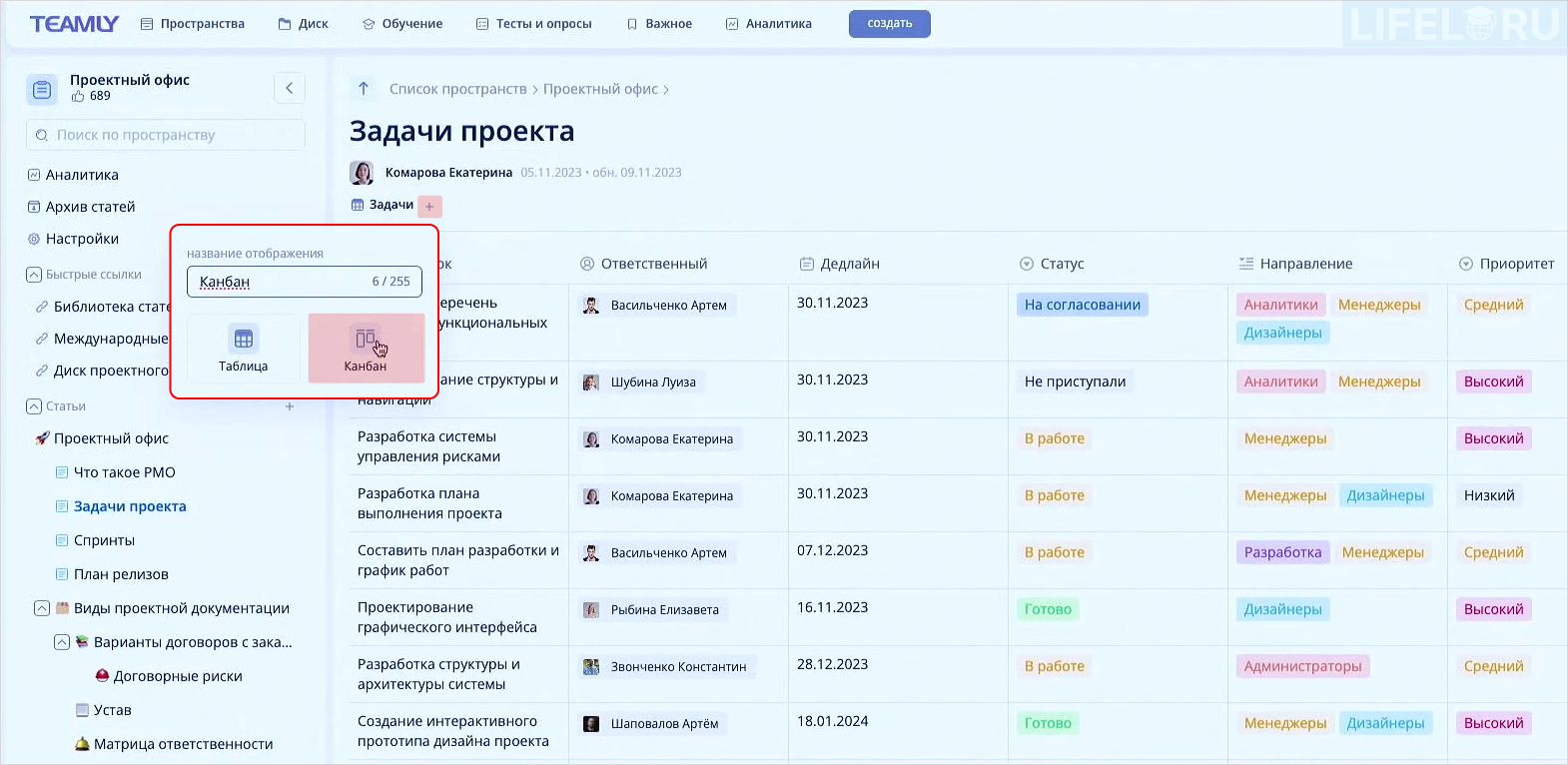The width and height of the screenshot is (1568, 765).
Task: Click the Проектный офис space icon
Action: [x=42, y=90]
